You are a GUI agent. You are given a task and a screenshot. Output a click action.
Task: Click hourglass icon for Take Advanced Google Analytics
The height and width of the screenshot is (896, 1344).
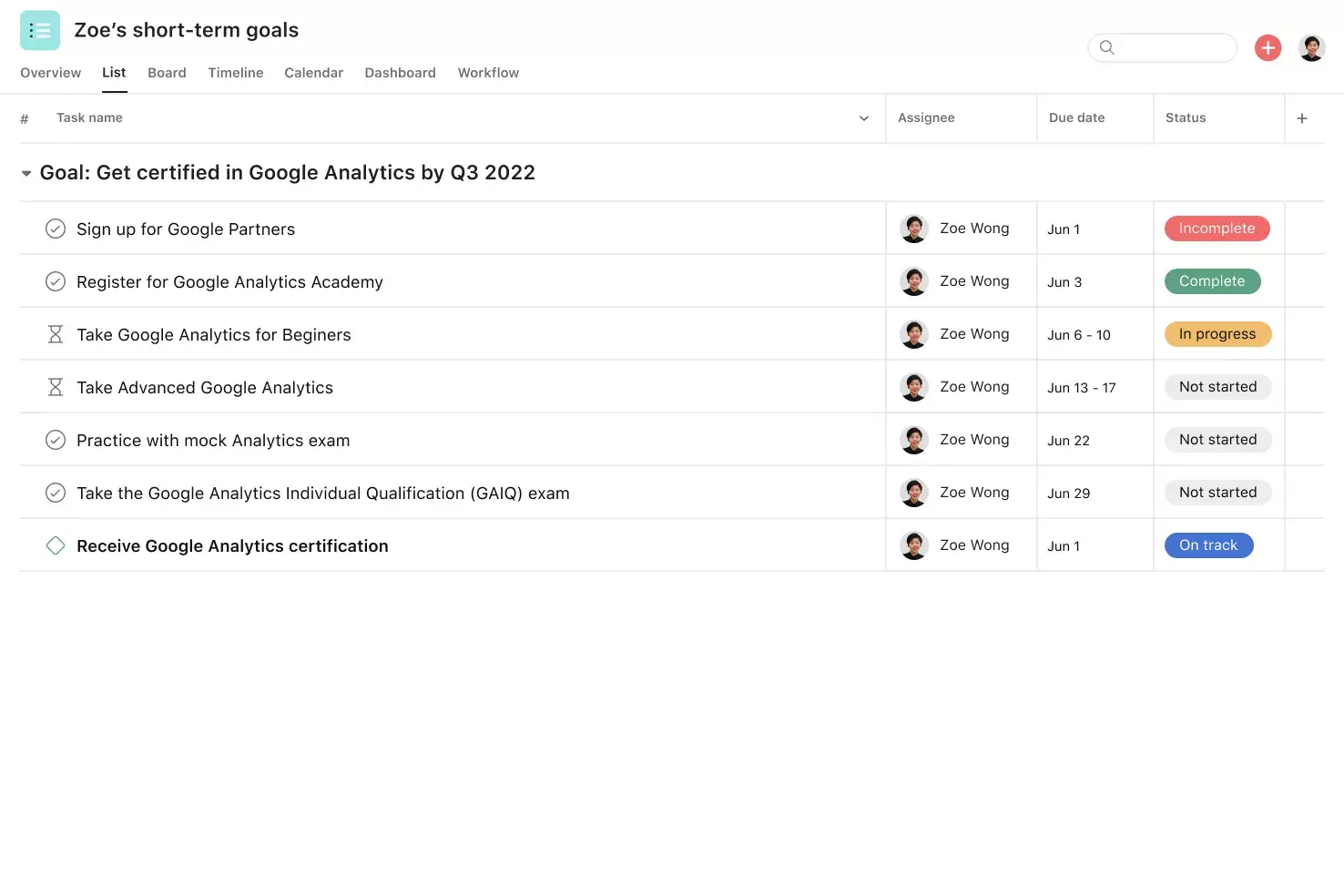[x=56, y=387]
